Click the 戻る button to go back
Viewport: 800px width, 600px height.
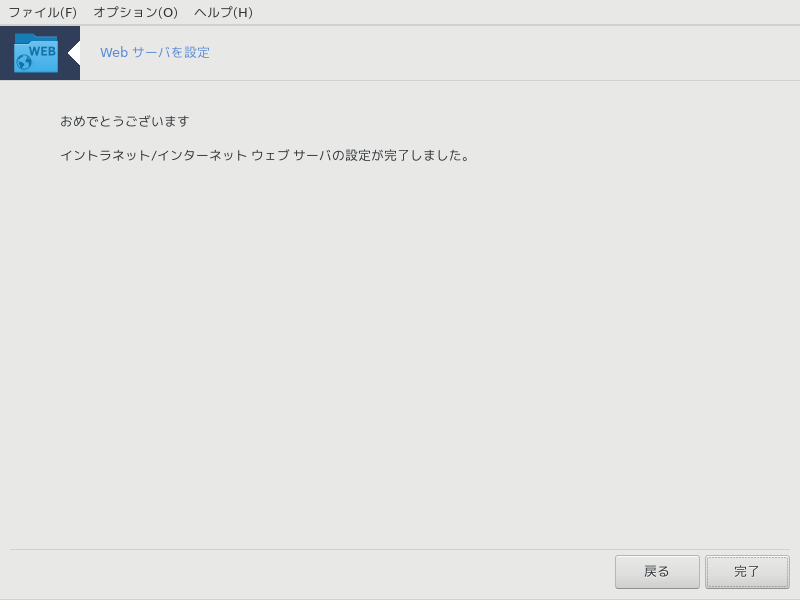coord(657,572)
